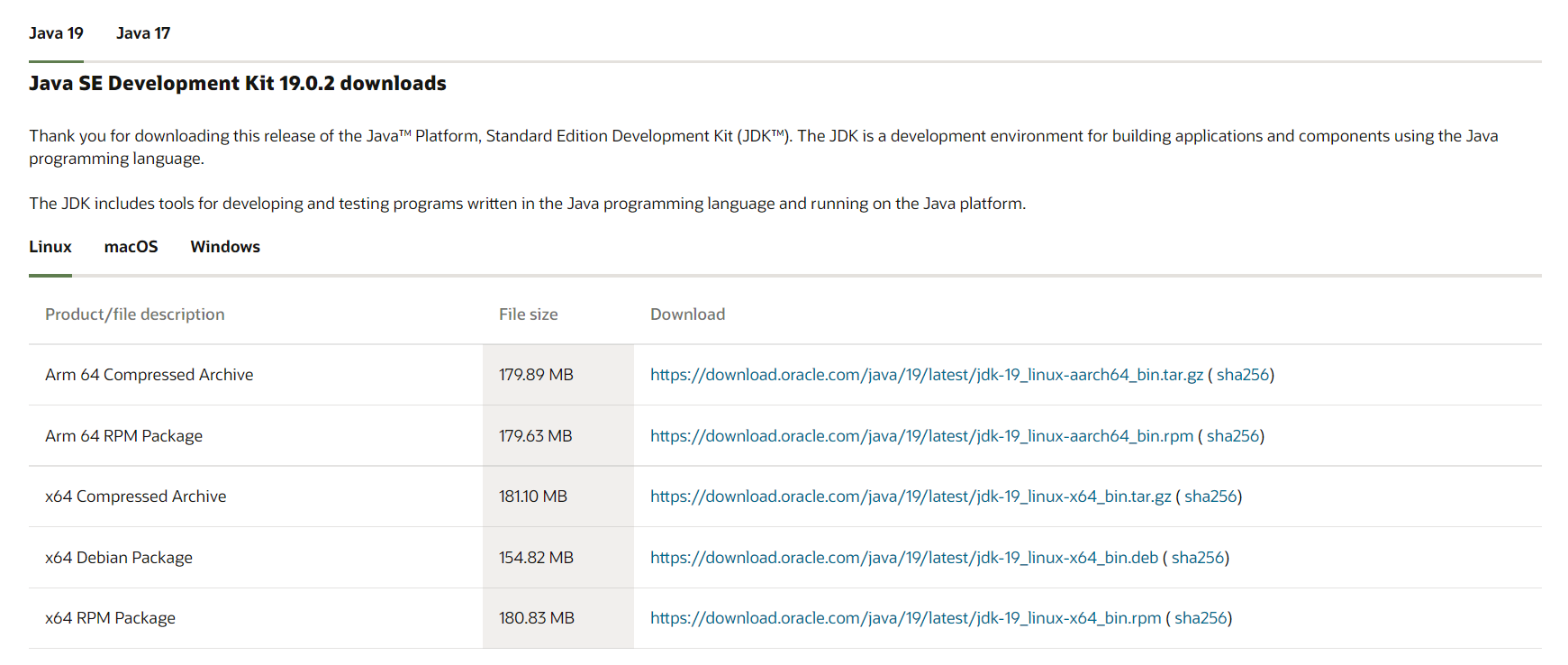Click the 179.63 MB file size cell
This screenshot has height=665, width=1568.
558,436
